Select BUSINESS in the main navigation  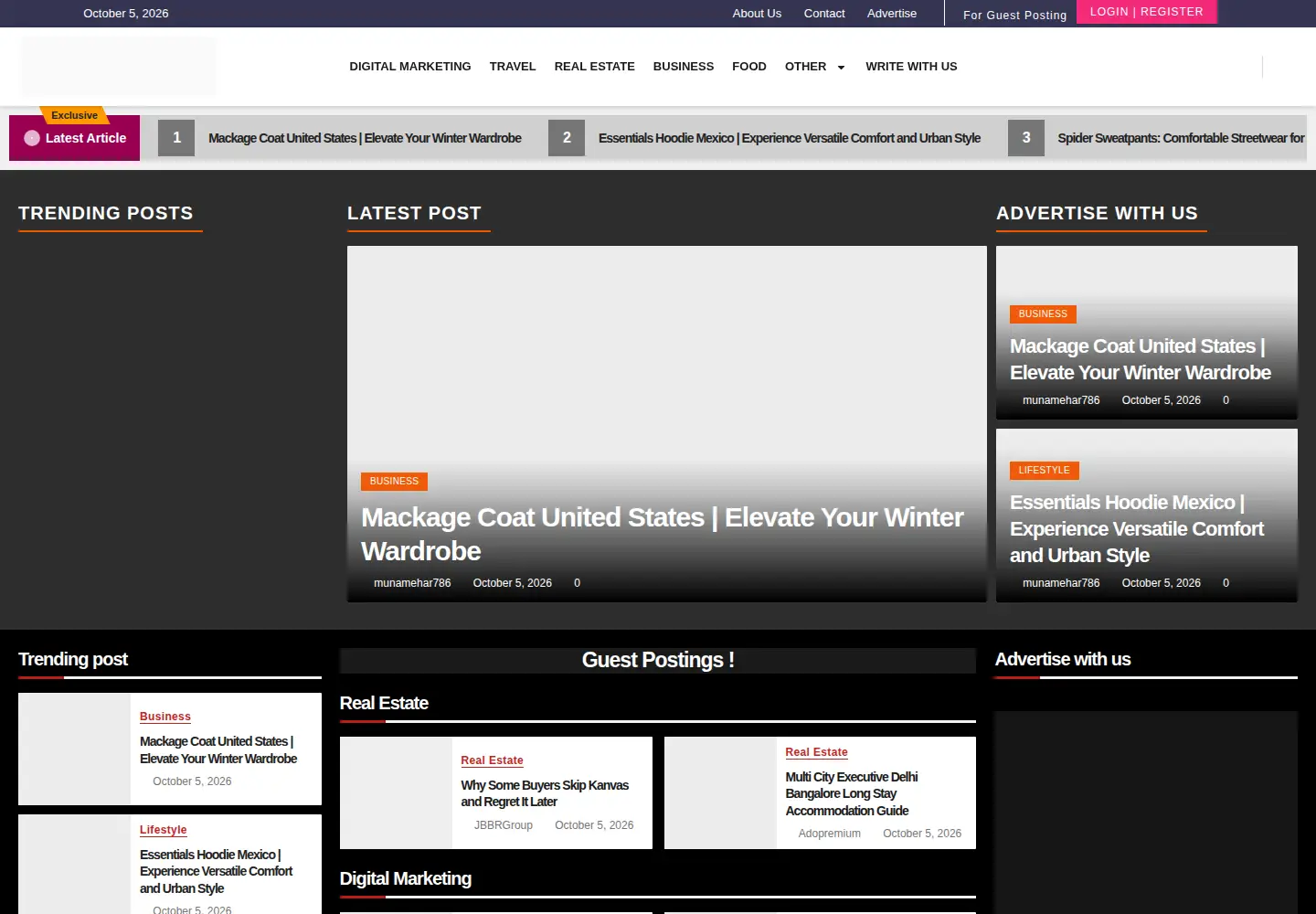pyautogui.click(x=684, y=67)
